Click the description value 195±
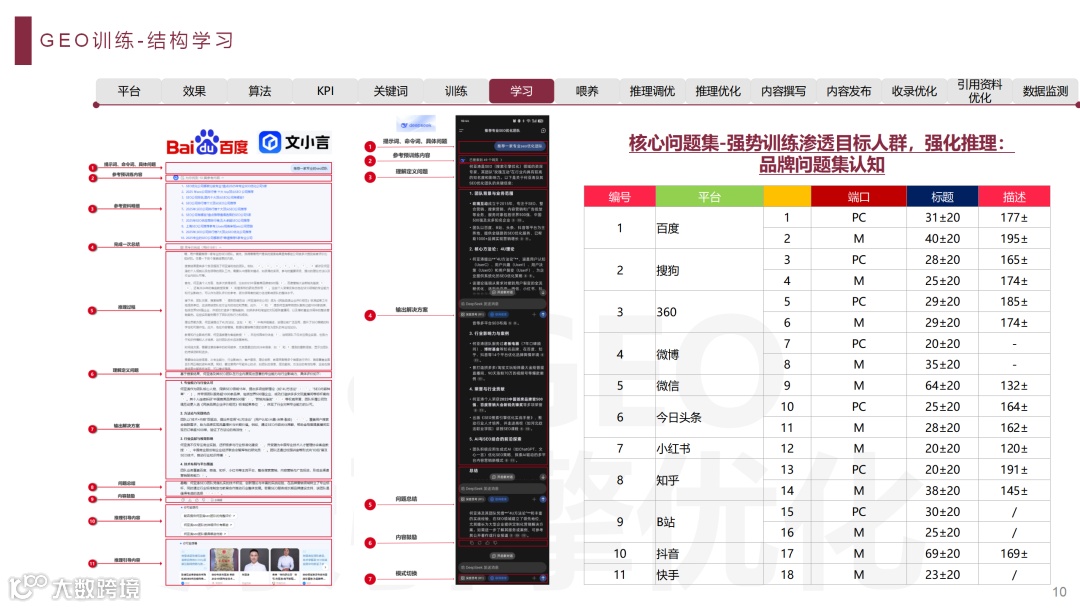Viewport: 1080px width, 608px height. pyautogui.click(x=1014, y=238)
